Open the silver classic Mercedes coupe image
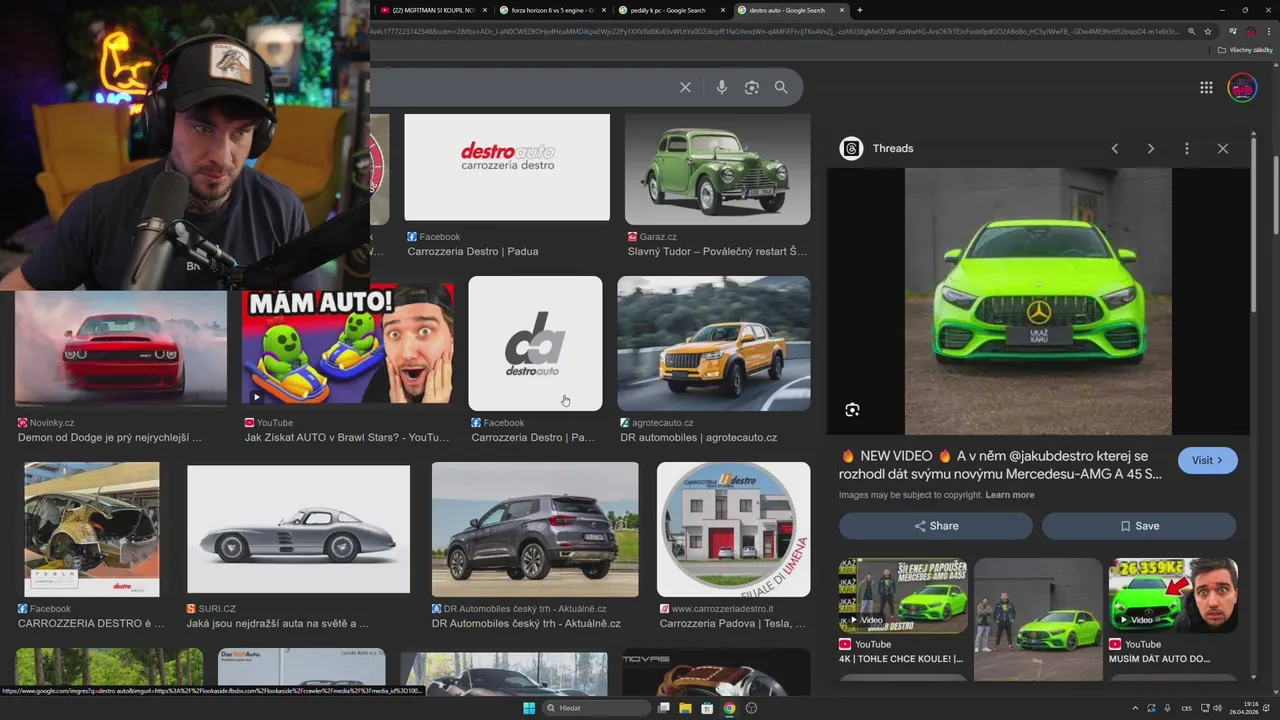The height and width of the screenshot is (720, 1280). 298,529
